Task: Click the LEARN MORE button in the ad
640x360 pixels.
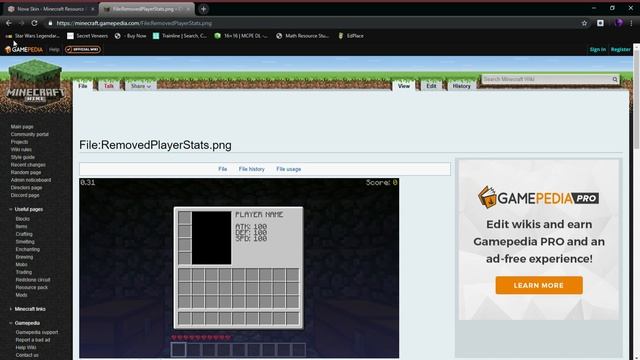Action: pos(539,285)
